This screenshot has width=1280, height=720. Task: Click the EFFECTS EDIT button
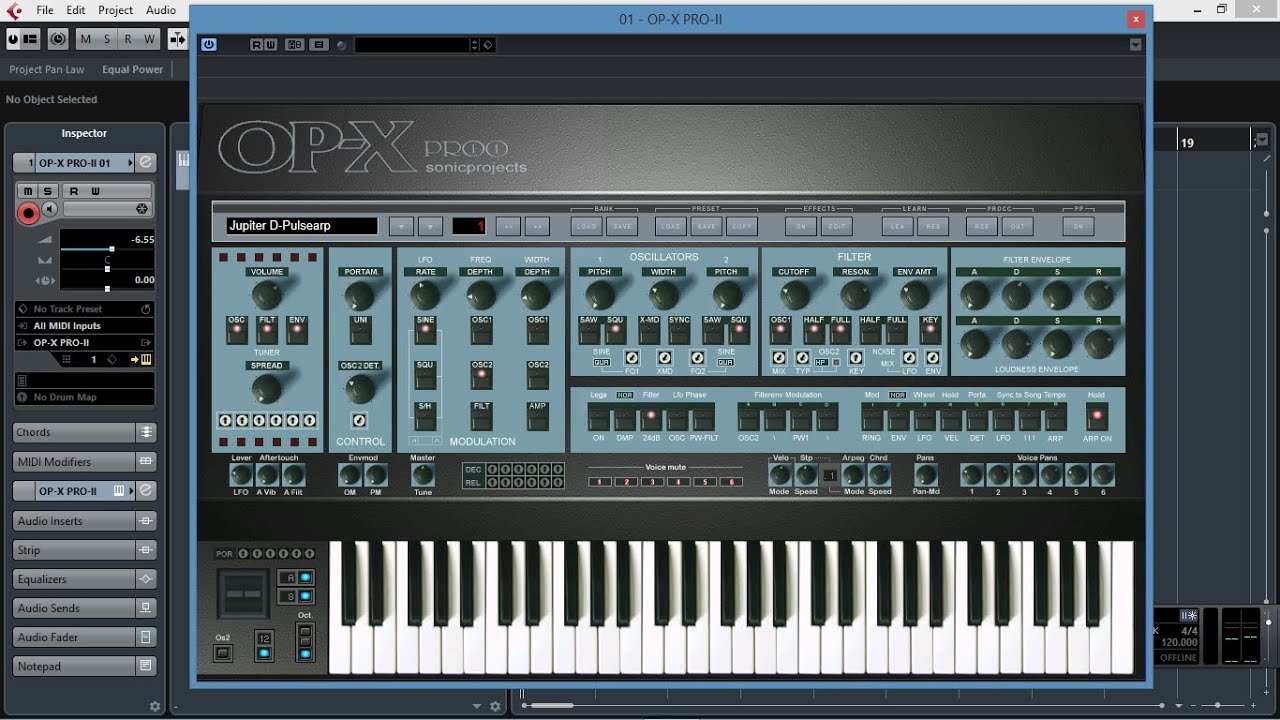(836, 226)
